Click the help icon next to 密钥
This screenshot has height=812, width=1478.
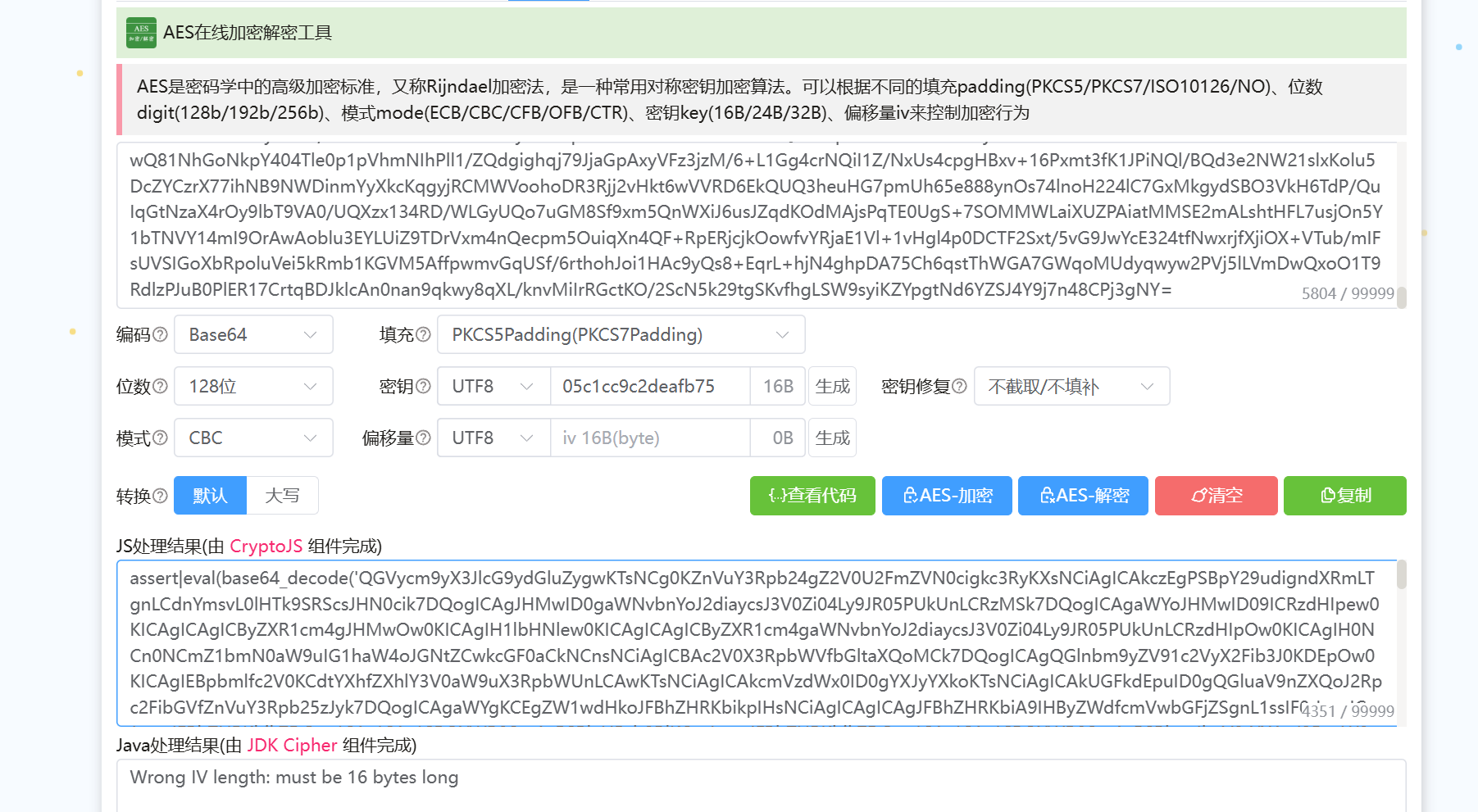(423, 386)
